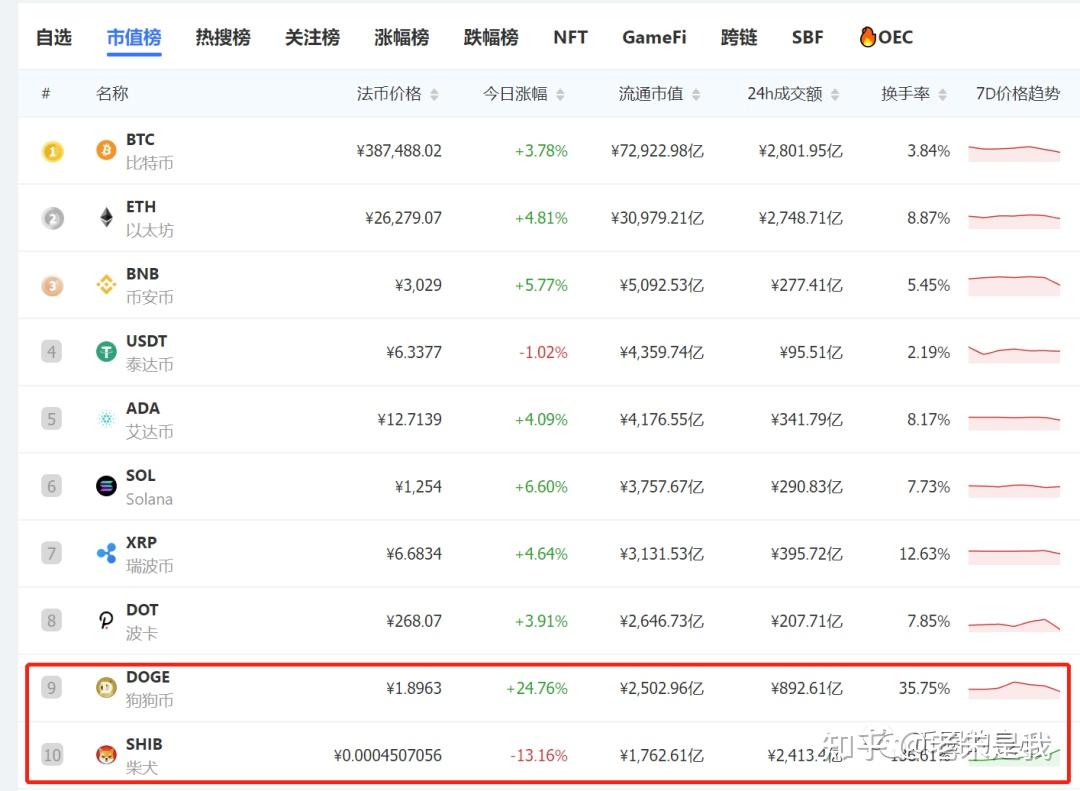This screenshot has height=791, width=1080.
Task: Click the Dogecoin logo icon
Action: pos(106,688)
